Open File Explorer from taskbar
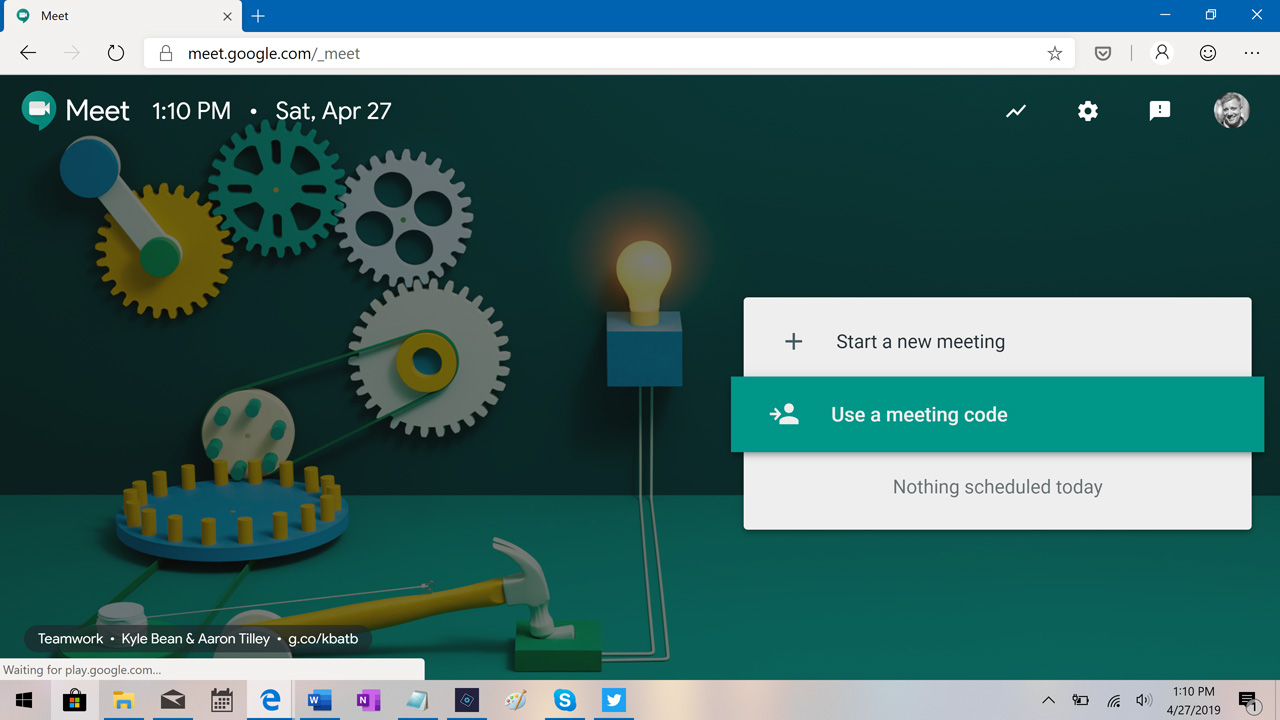The image size is (1280, 720). (x=123, y=701)
